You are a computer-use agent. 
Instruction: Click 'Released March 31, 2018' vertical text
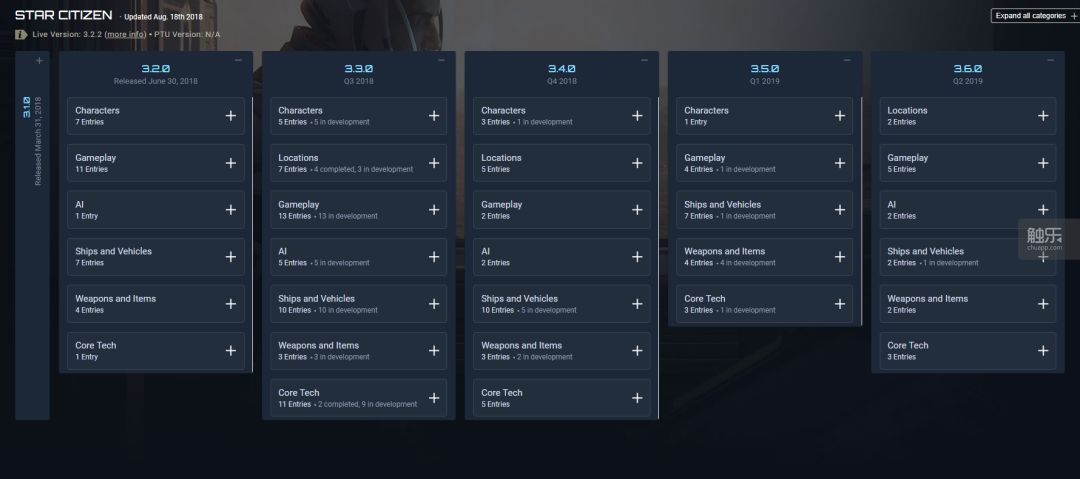point(38,141)
